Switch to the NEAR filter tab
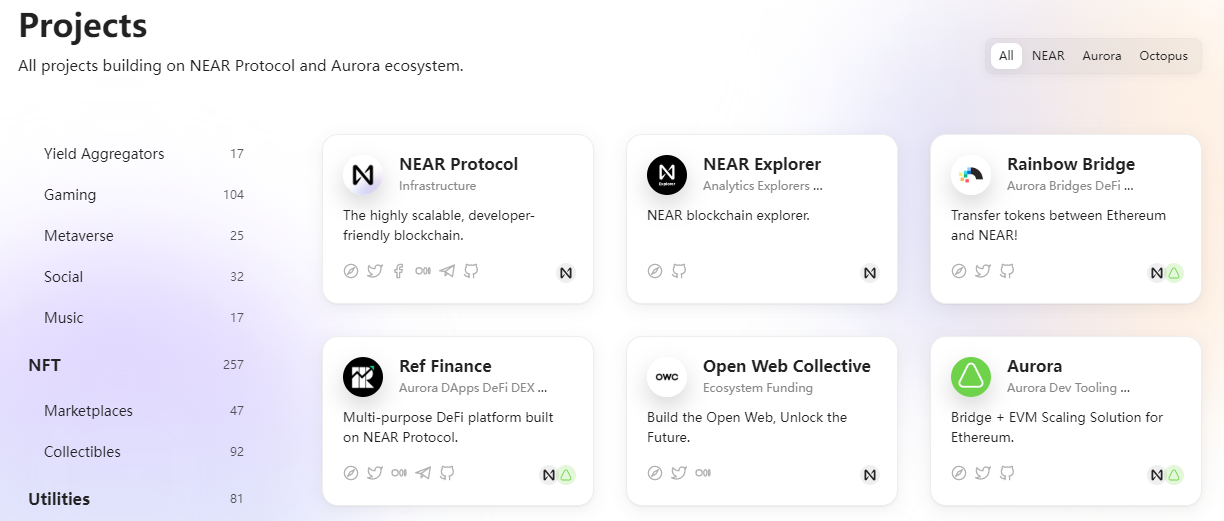Image resolution: width=1224 pixels, height=521 pixels. (x=1048, y=56)
